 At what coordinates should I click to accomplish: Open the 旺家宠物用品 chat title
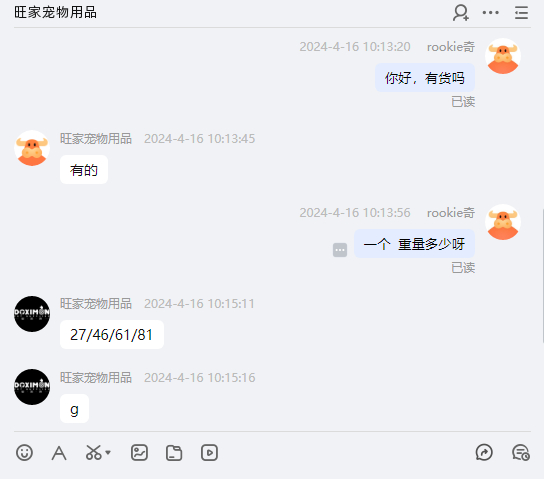(x=56, y=12)
